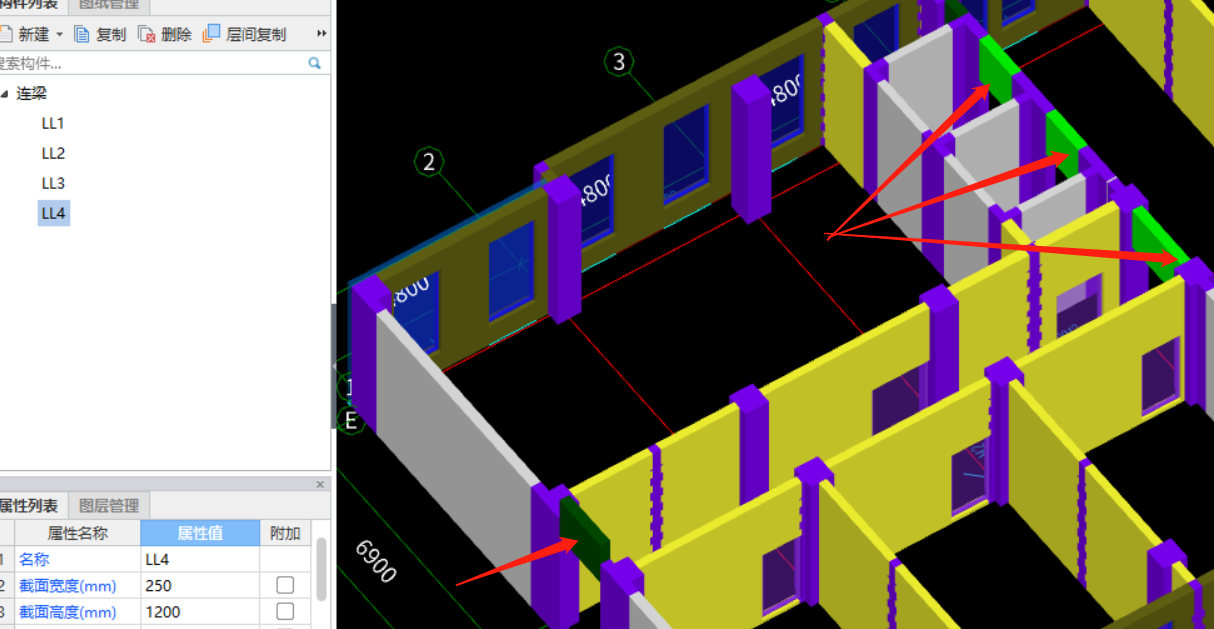Click the 1200 section height value

[x=200, y=611]
